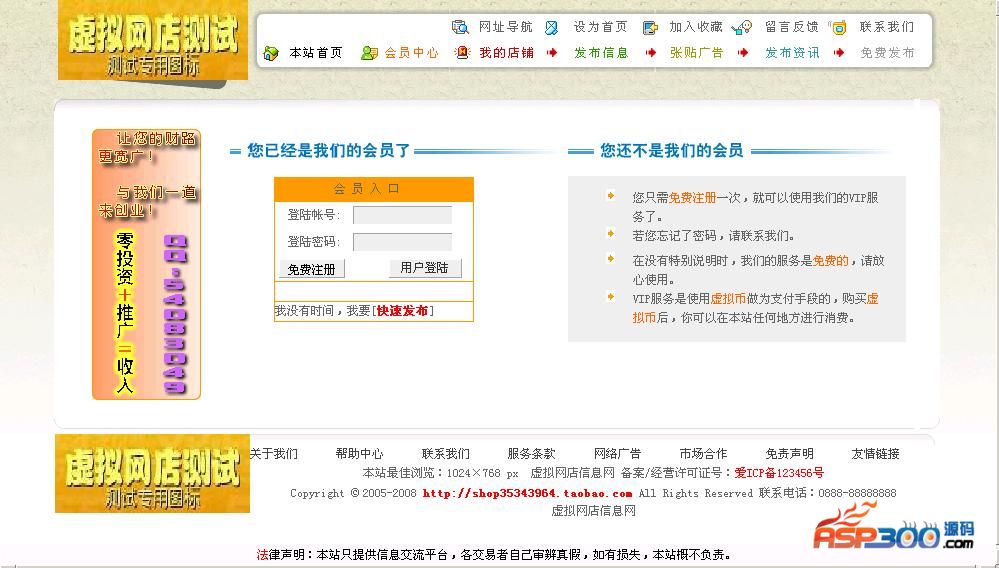The width and height of the screenshot is (999, 568).
Task: Click the 网址导航 magnifier icon
Action: 460,27
